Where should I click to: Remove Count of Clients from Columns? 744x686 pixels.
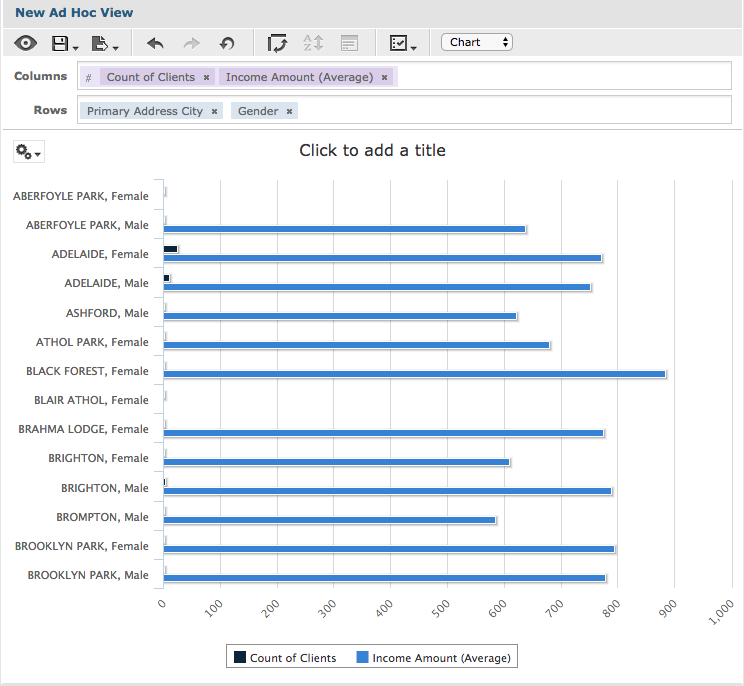pyautogui.click(x=206, y=77)
